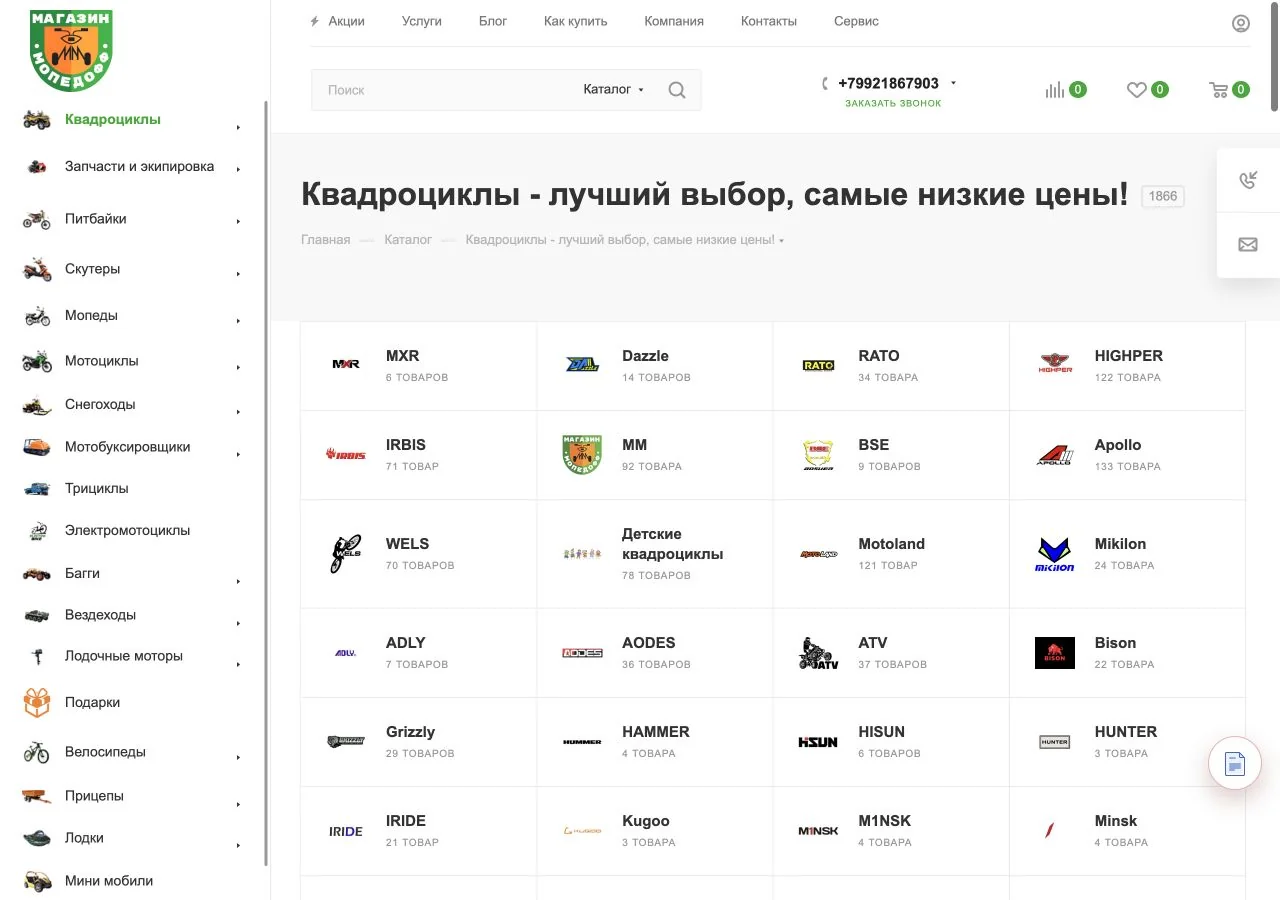Click the envelope message icon in side panel
1280x900 pixels.
click(1248, 244)
